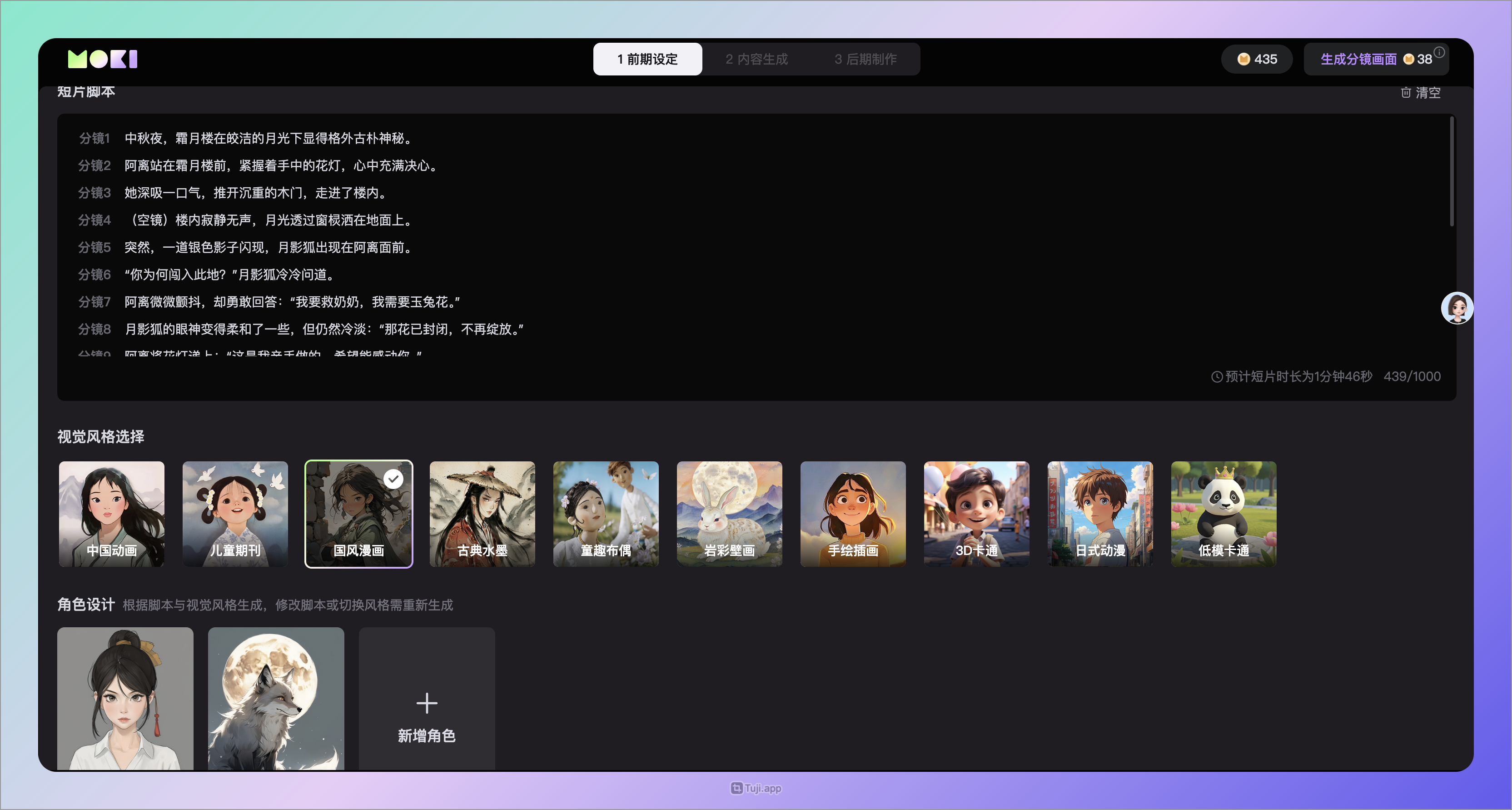The width and height of the screenshot is (1512, 810).
Task: Click the coin icon beside 38
Action: pos(1409,59)
